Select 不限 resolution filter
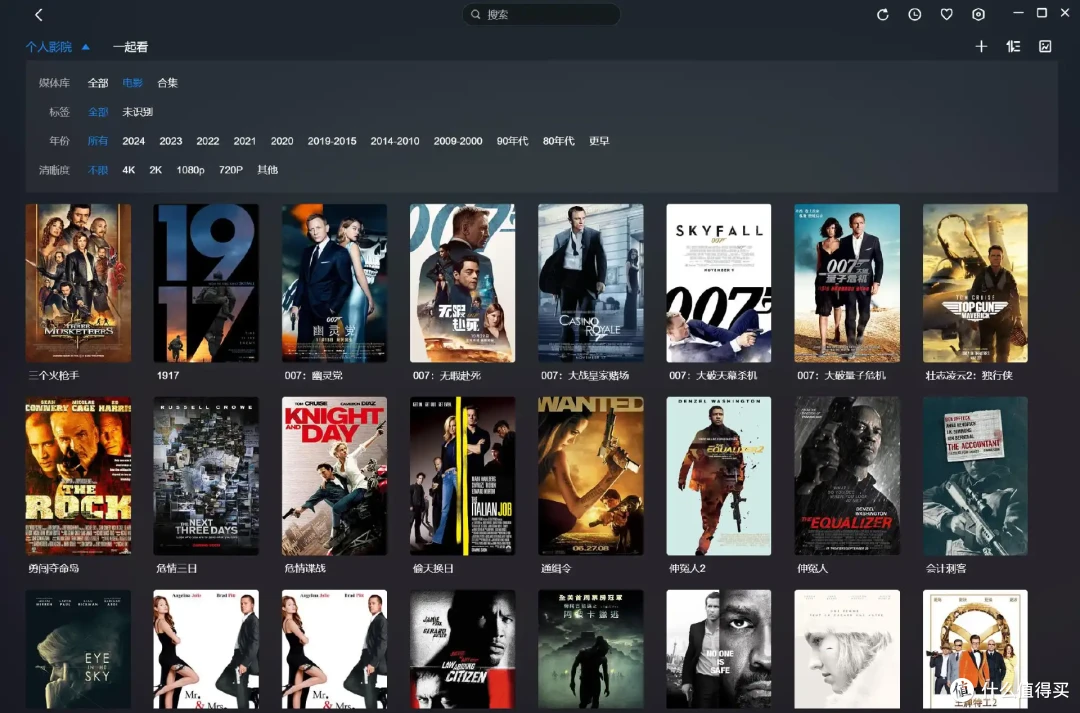Screen dimensions: 1080x713 pyautogui.click(x=98, y=169)
